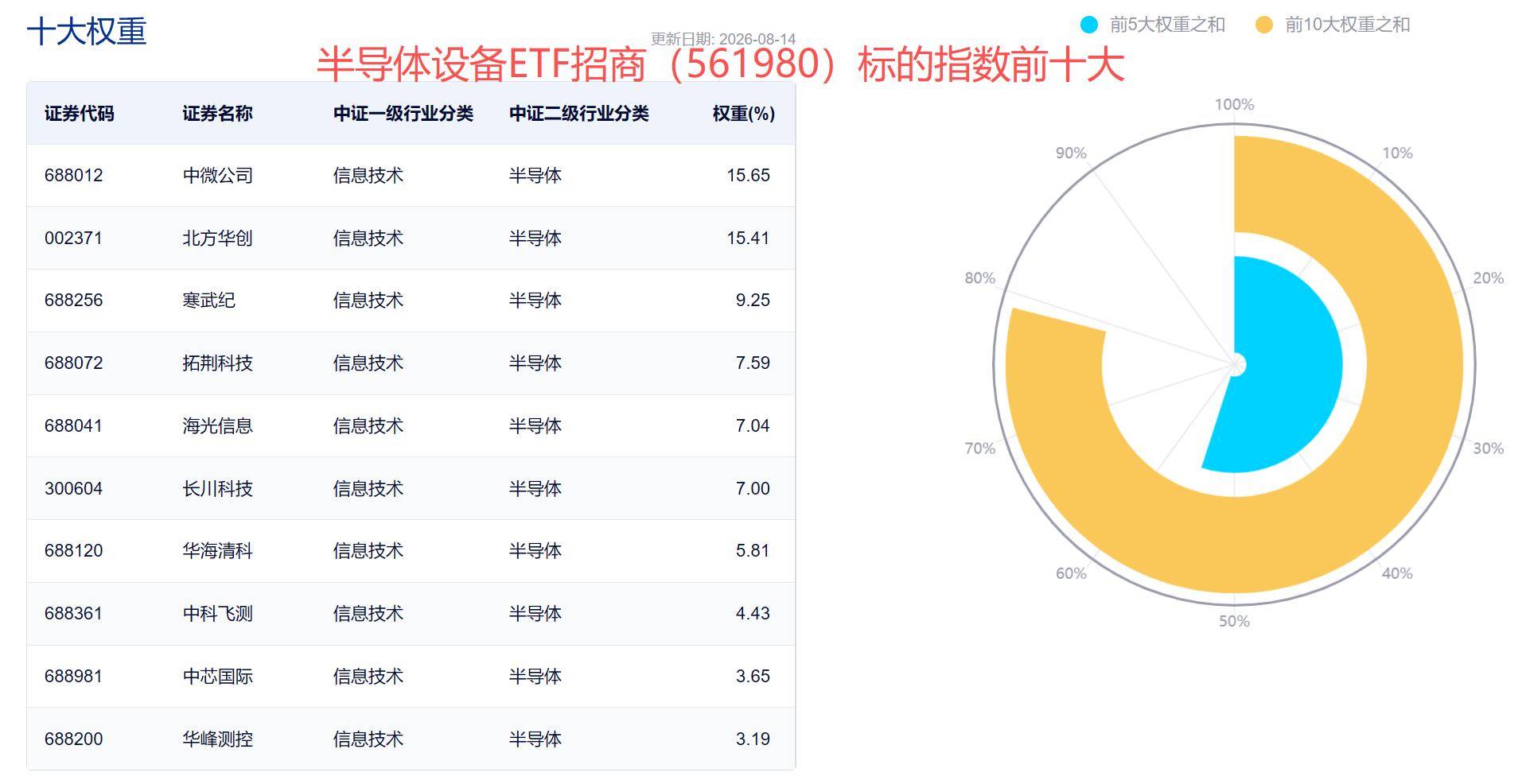Select the 十大权重 heading
The image size is (1526, 784).
[x=87, y=32]
